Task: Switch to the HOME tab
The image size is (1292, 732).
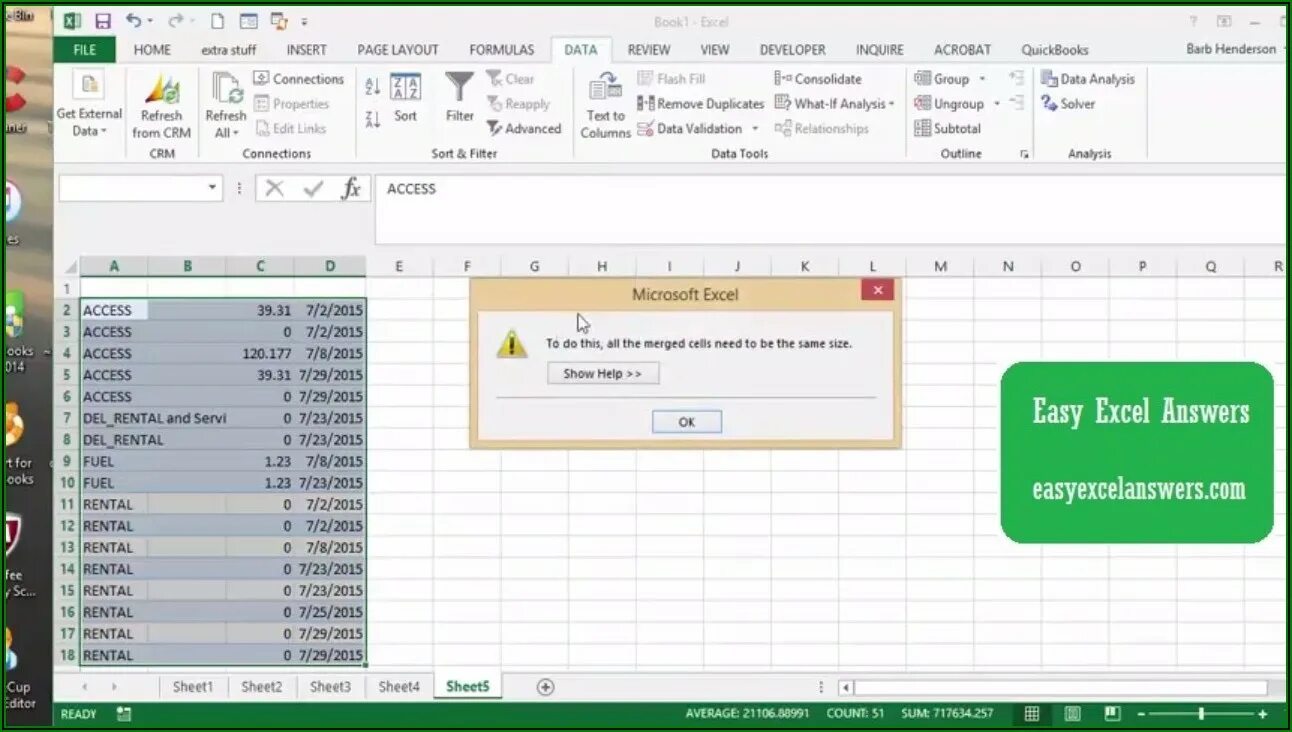Action: [152, 50]
